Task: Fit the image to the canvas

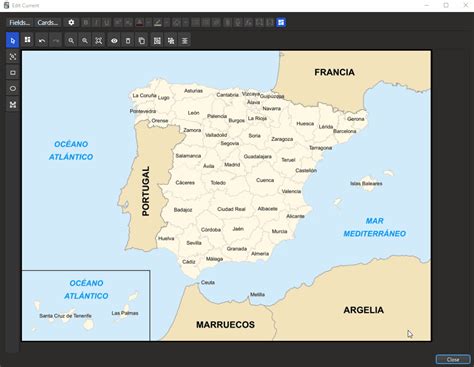Action: point(99,41)
